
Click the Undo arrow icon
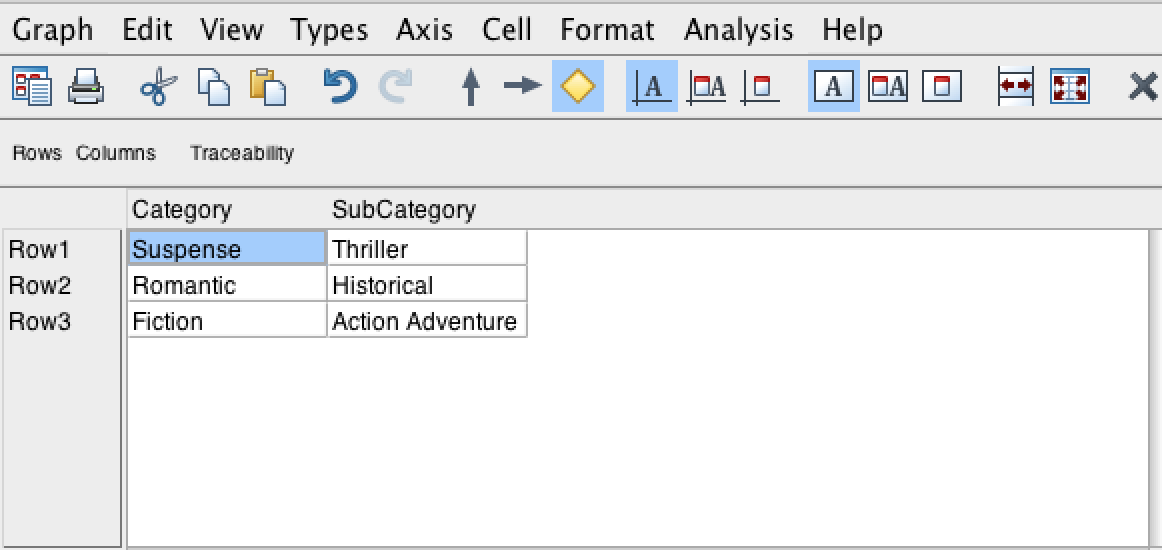click(x=340, y=87)
